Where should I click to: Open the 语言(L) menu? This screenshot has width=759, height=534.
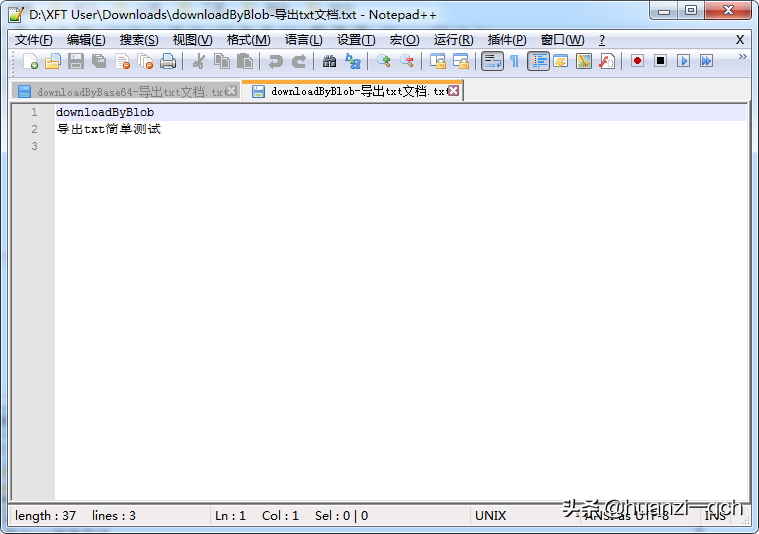(304, 40)
